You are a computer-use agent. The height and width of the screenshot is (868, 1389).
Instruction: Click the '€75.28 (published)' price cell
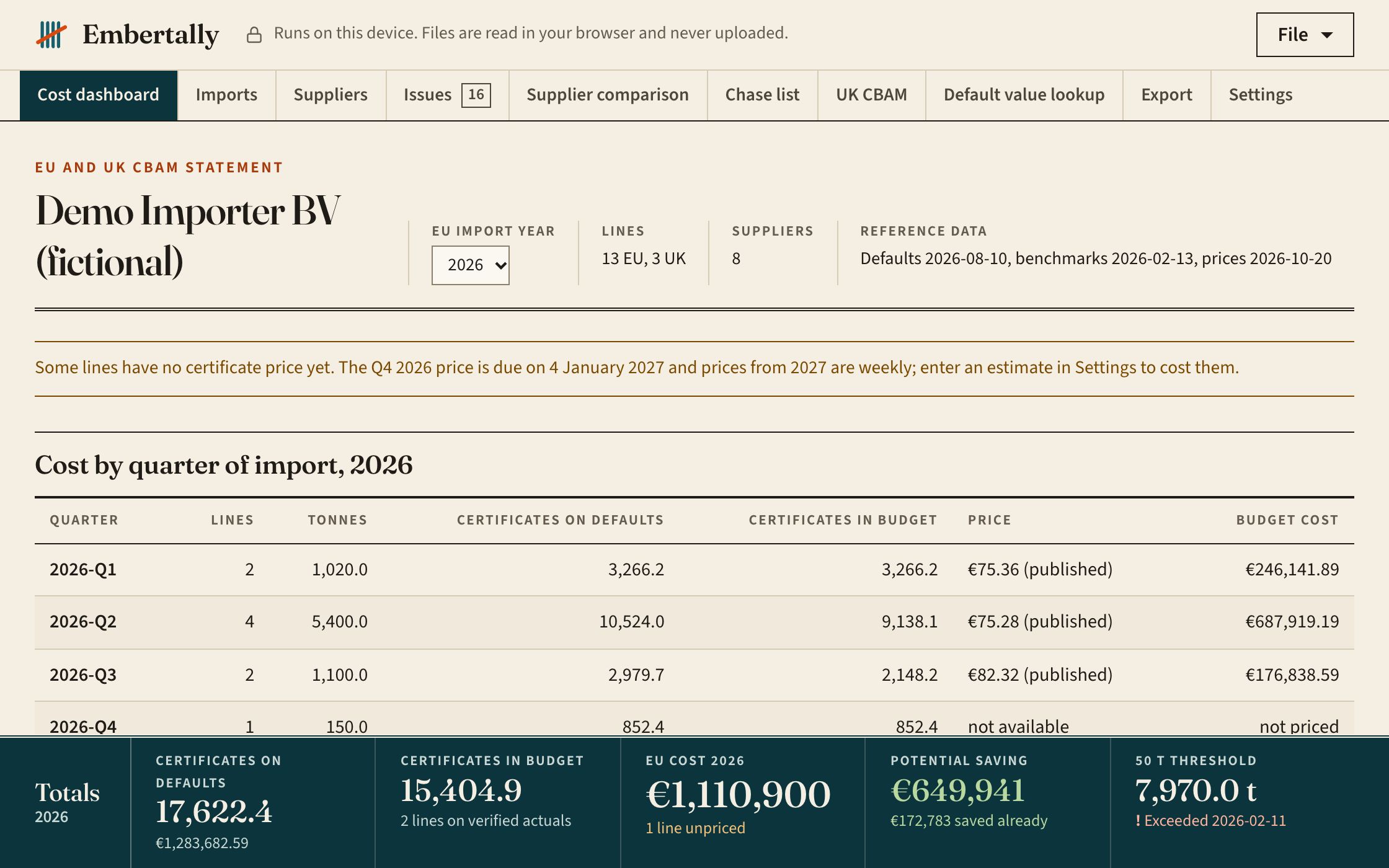1041,622
